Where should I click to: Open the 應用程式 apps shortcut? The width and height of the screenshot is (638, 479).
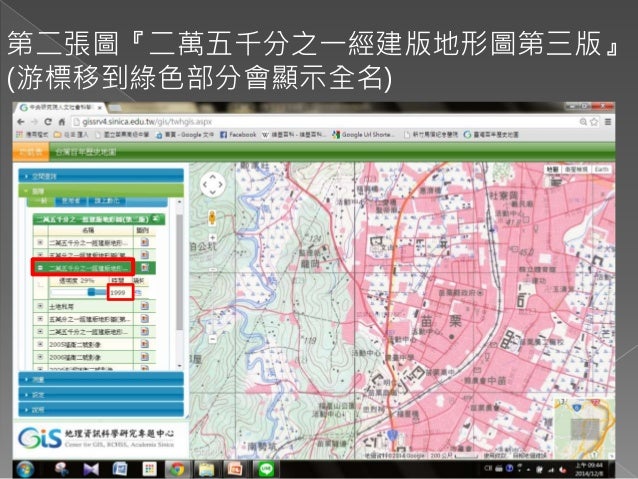coord(32,134)
